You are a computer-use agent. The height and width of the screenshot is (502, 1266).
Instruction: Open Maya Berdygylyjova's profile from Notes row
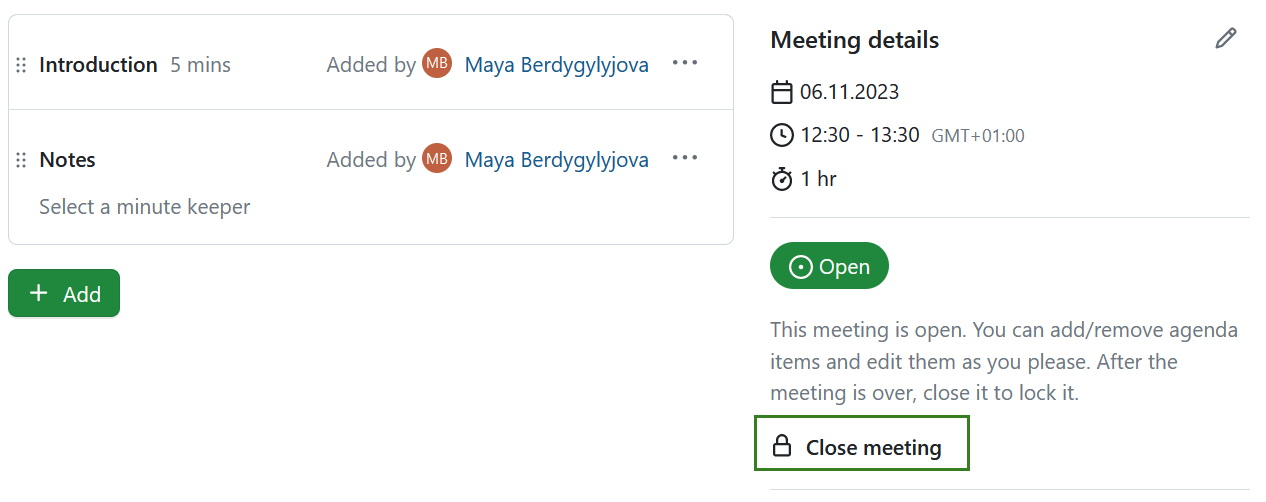click(x=556, y=160)
